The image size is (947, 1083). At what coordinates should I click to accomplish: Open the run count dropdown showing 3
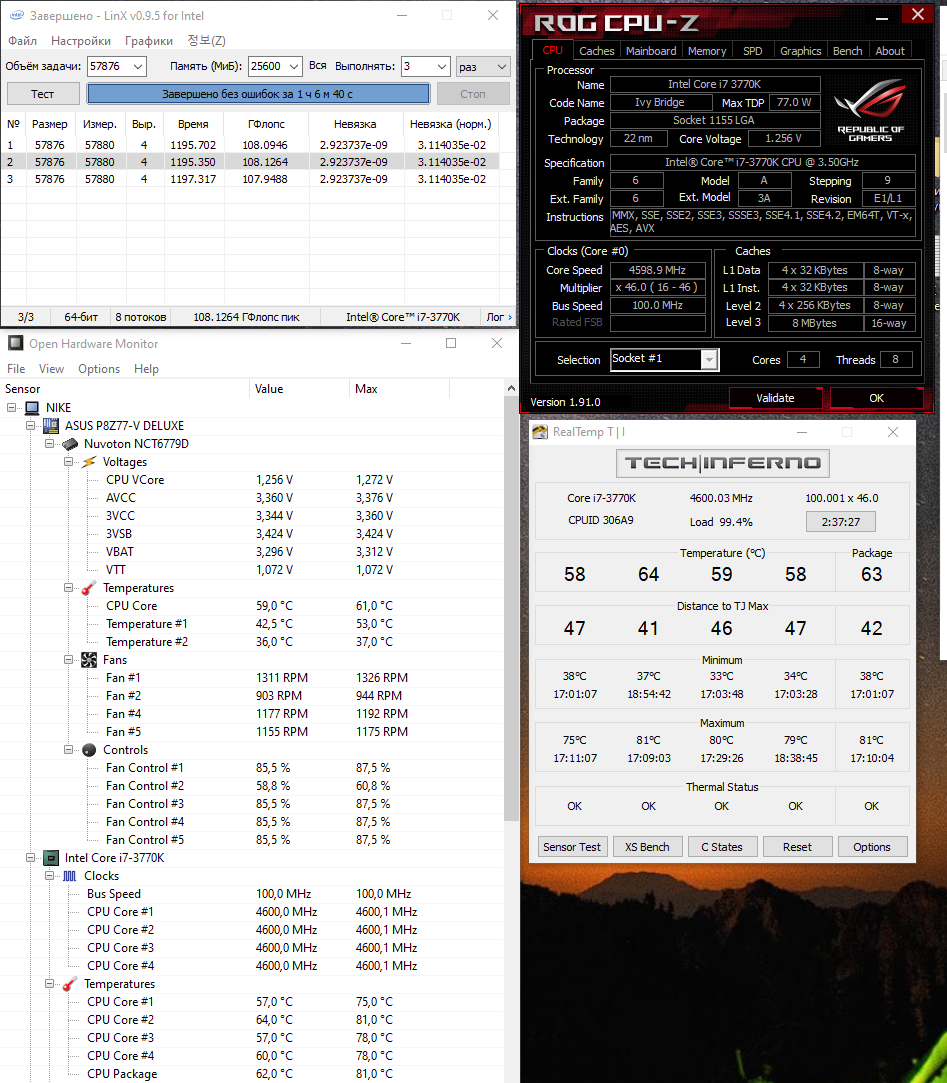point(442,66)
